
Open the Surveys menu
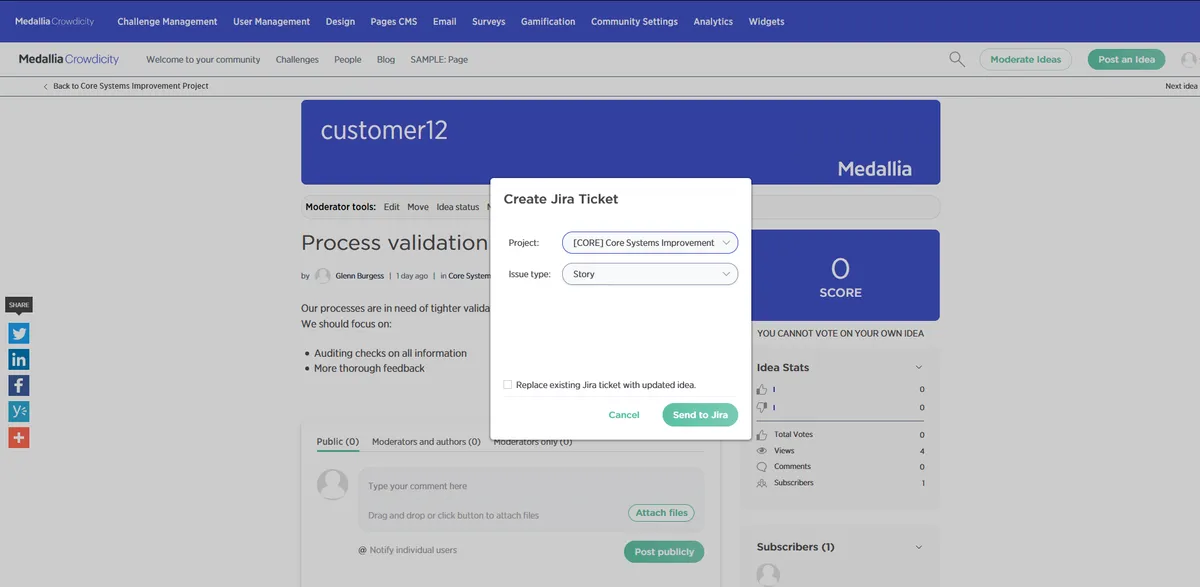point(489,21)
